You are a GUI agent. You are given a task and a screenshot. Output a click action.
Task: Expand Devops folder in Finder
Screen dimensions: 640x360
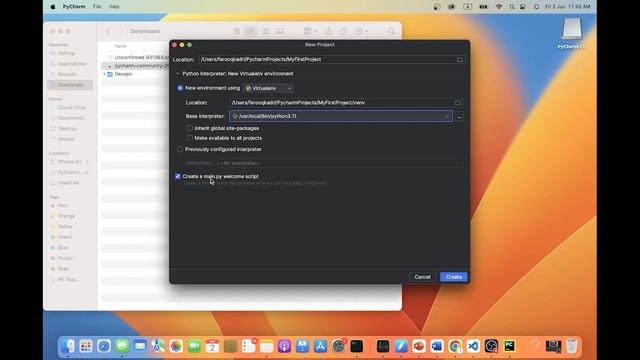click(x=104, y=74)
